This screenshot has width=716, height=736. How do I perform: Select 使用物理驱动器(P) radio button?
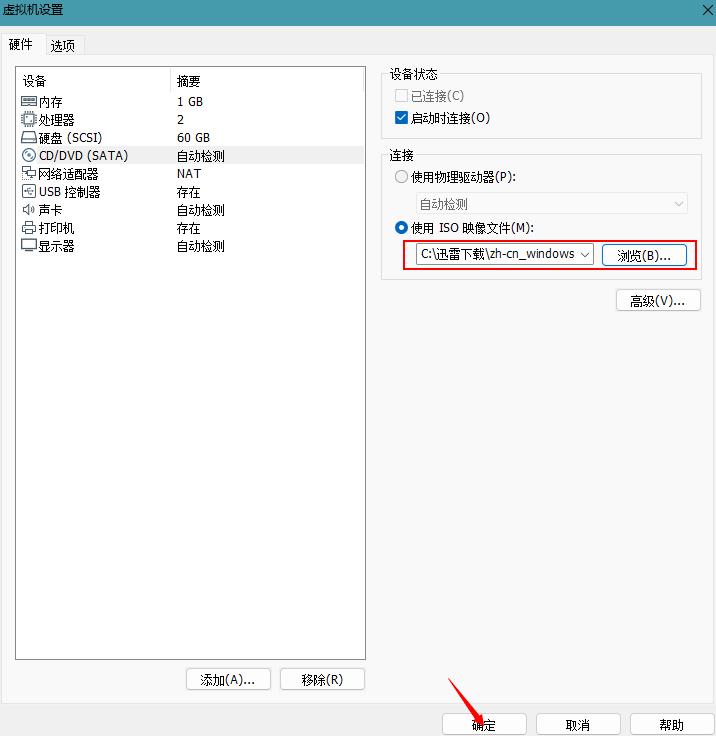[x=401, y=177]
